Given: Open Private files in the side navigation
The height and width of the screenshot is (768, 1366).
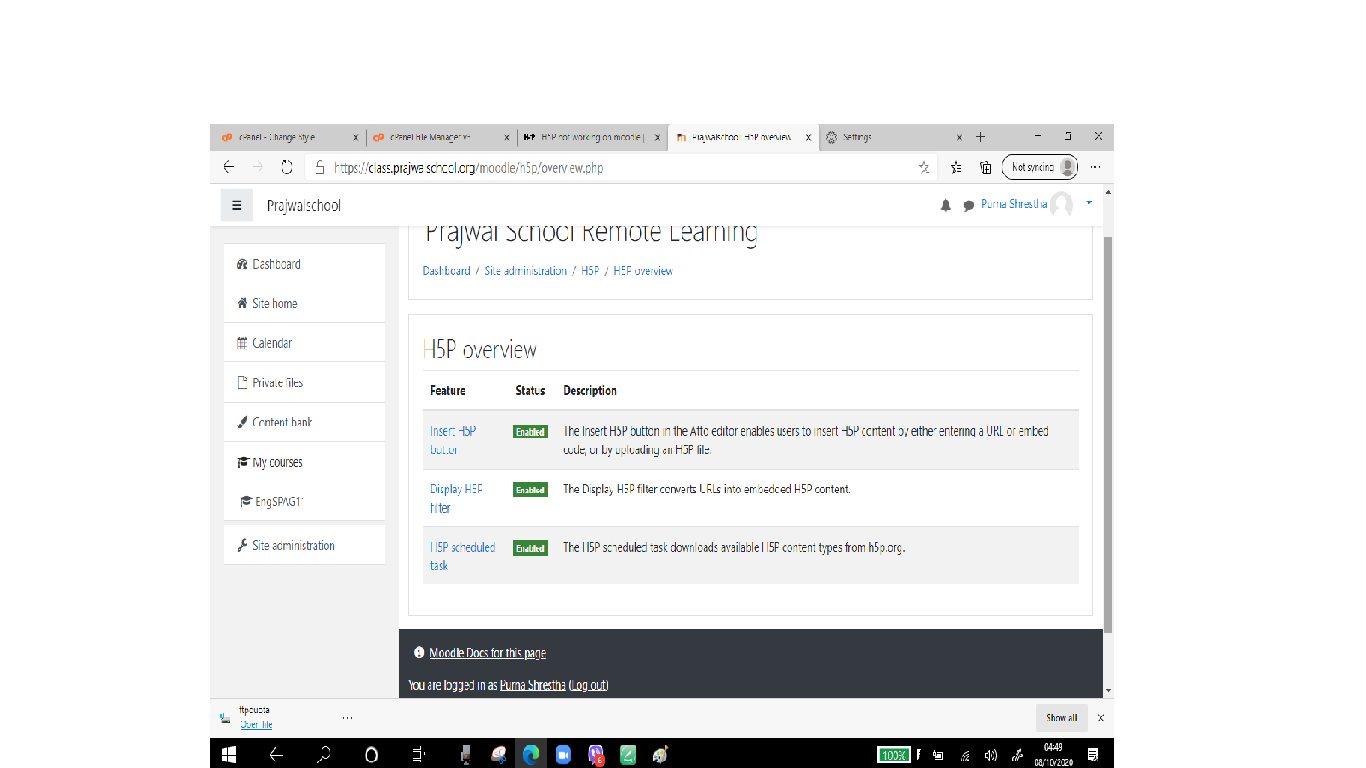Looking at the screenshot, I should pos(304,383).
